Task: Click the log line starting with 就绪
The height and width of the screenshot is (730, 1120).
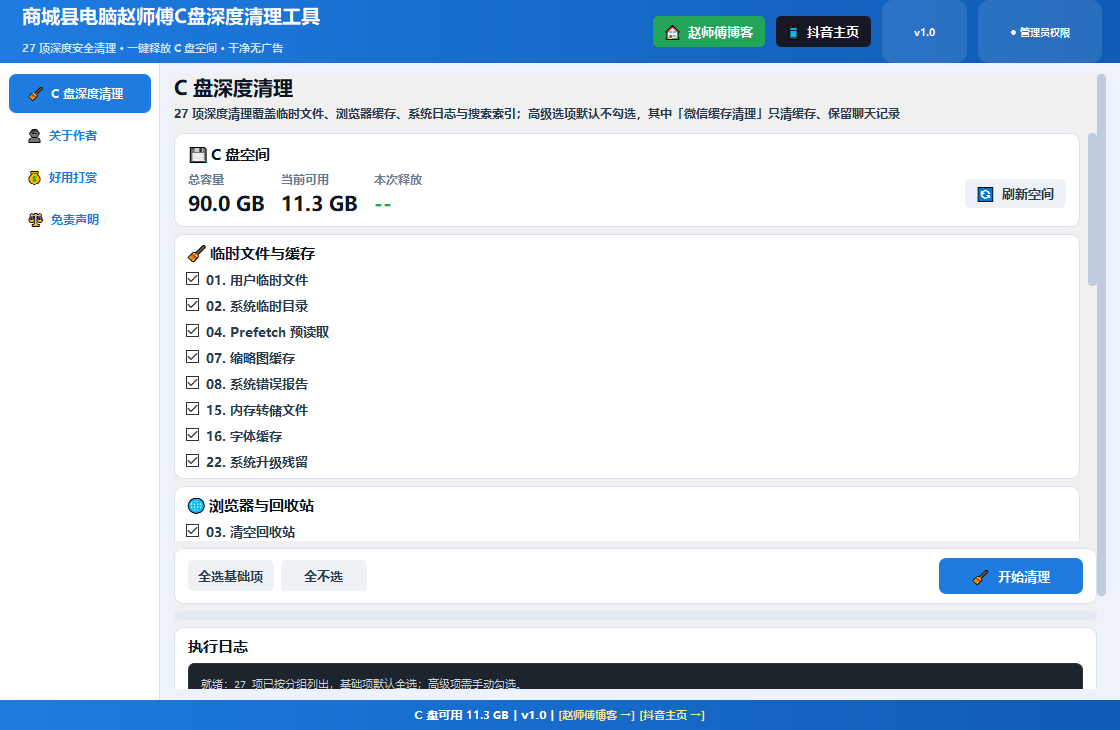Action: coord(361,684)
